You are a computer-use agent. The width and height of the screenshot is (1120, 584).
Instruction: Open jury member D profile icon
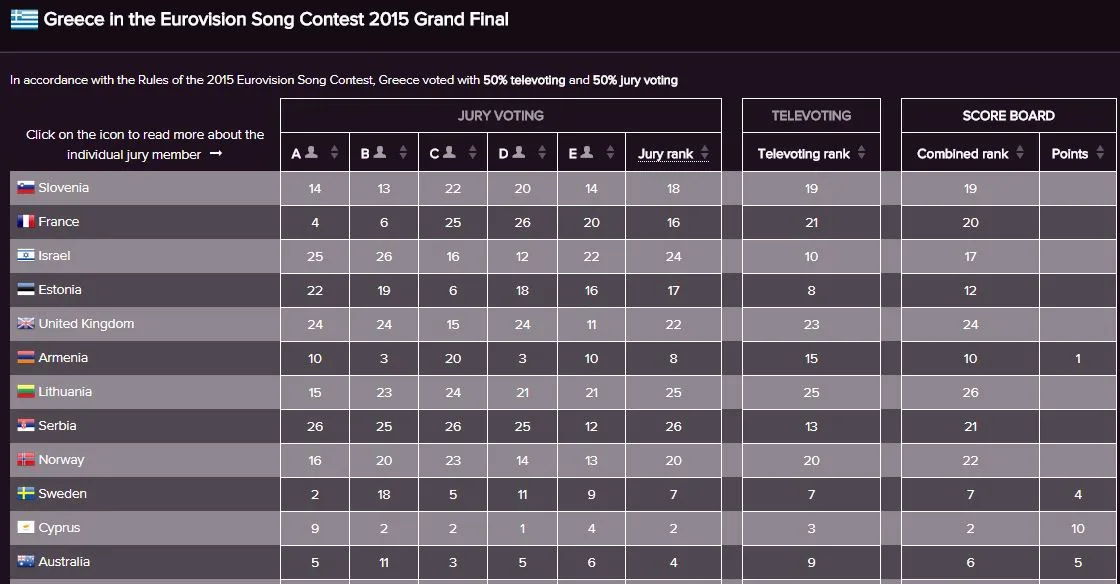pos(519,152)
